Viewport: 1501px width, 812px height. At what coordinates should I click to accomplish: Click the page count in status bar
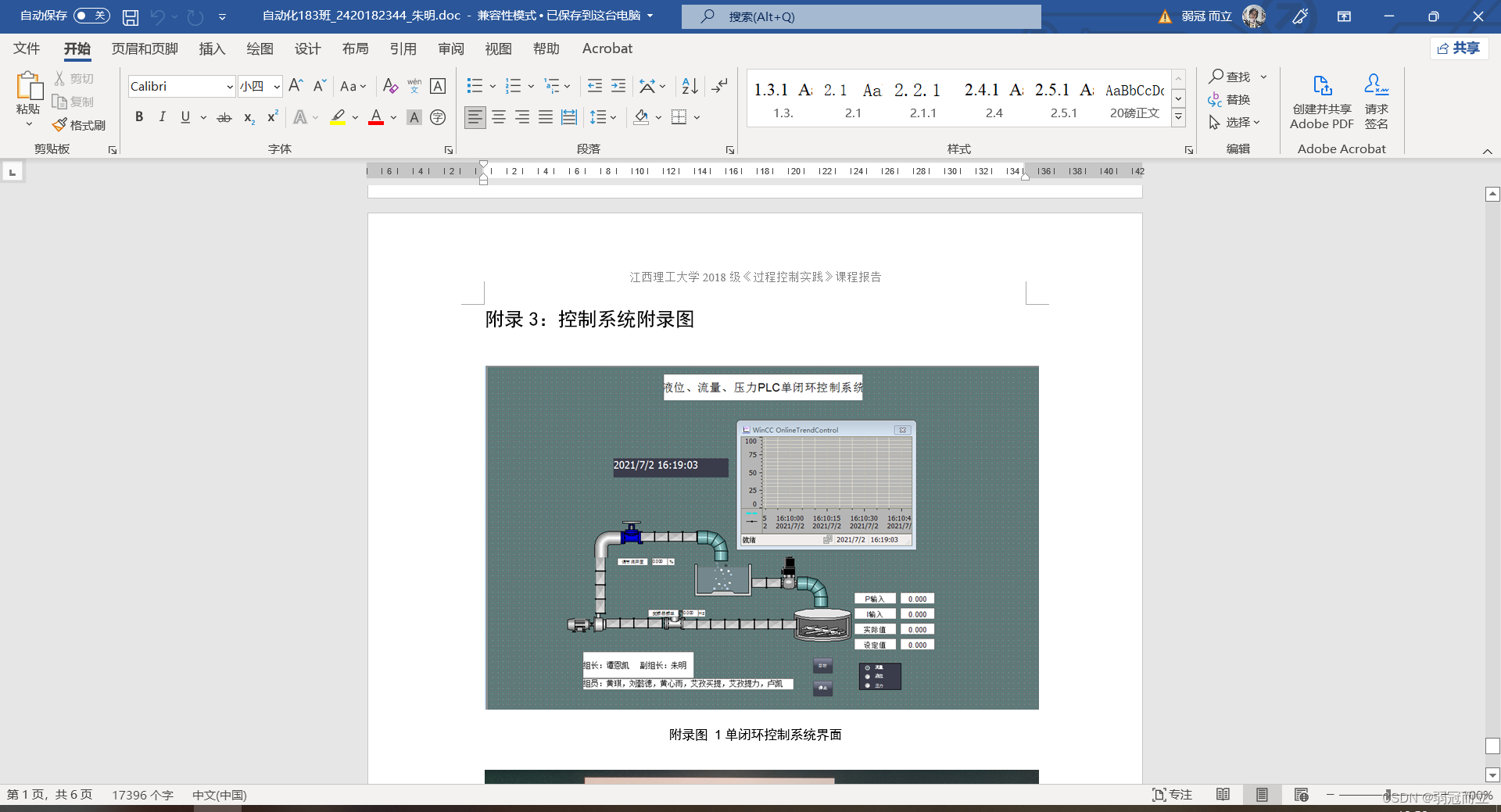pyautogui.click(x=50, y=795)
